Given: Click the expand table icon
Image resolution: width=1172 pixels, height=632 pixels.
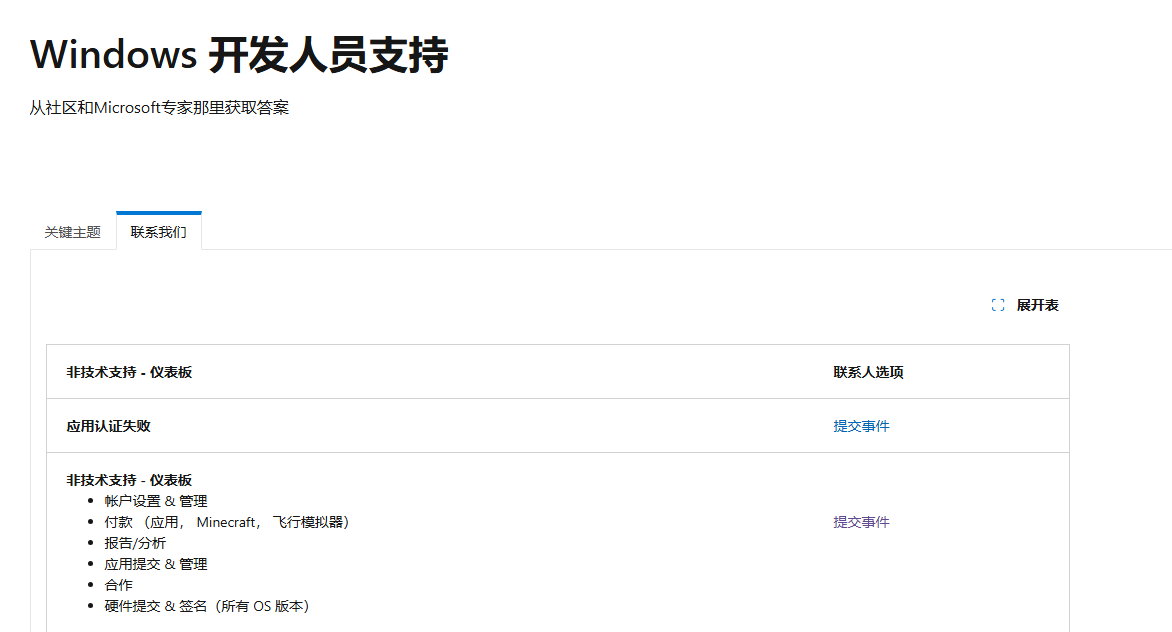Looking at the screenshot, I should pos(998,305).
